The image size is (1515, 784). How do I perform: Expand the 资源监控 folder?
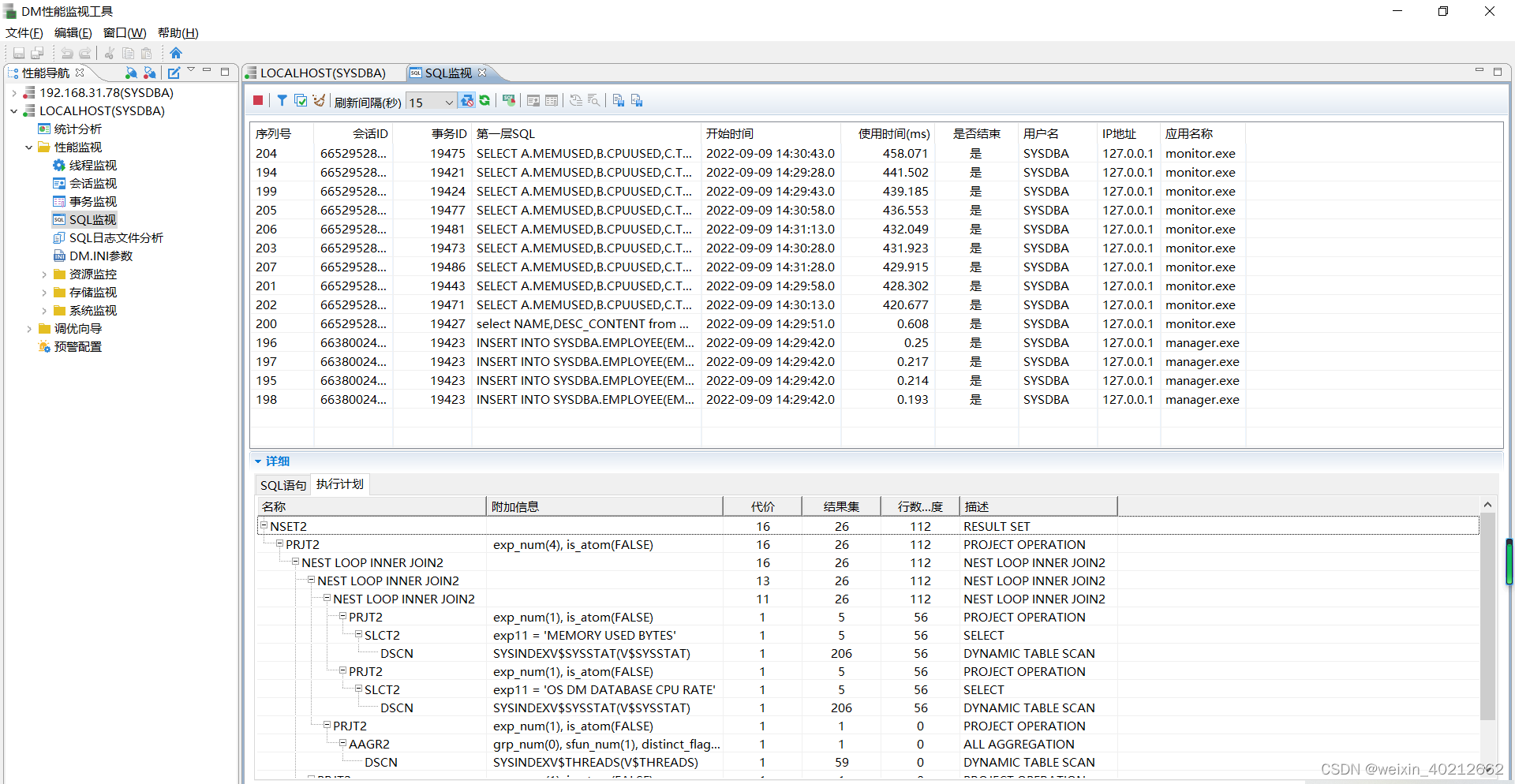pyautogui.click(x=44, y=274)
